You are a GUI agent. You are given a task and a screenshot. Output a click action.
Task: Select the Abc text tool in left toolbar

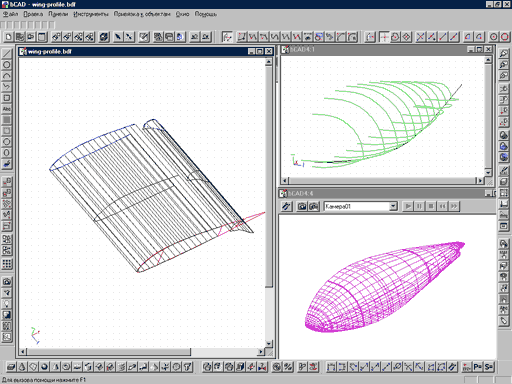[7, 109]
